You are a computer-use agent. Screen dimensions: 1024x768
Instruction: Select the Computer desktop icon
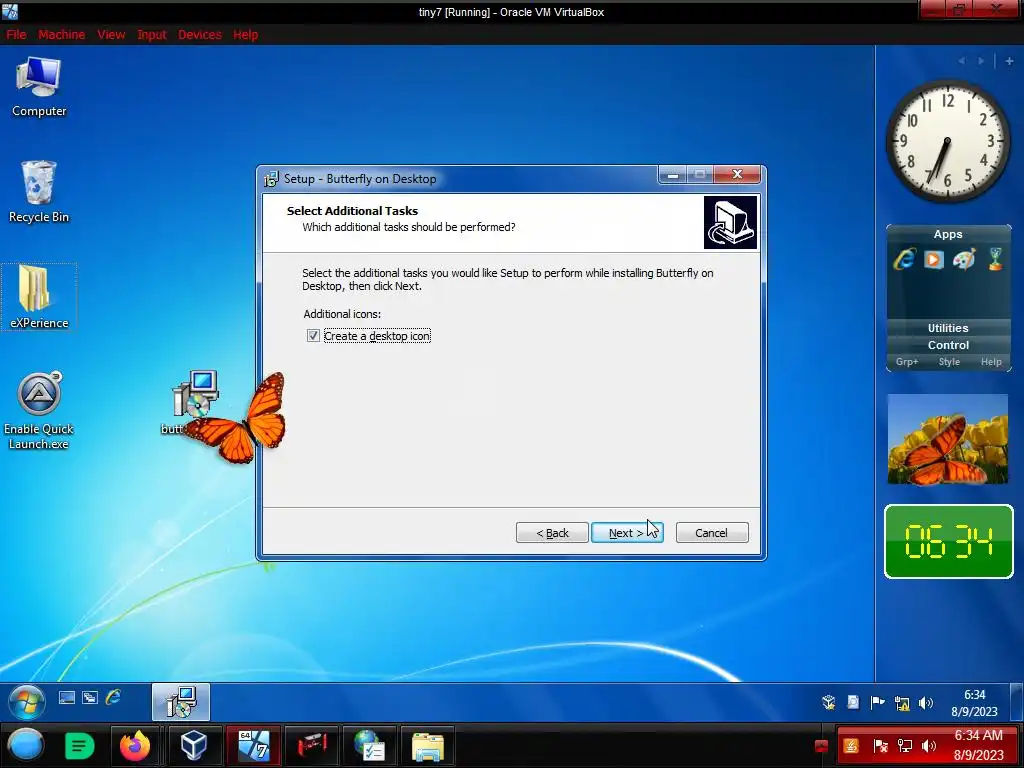(39, 87)
